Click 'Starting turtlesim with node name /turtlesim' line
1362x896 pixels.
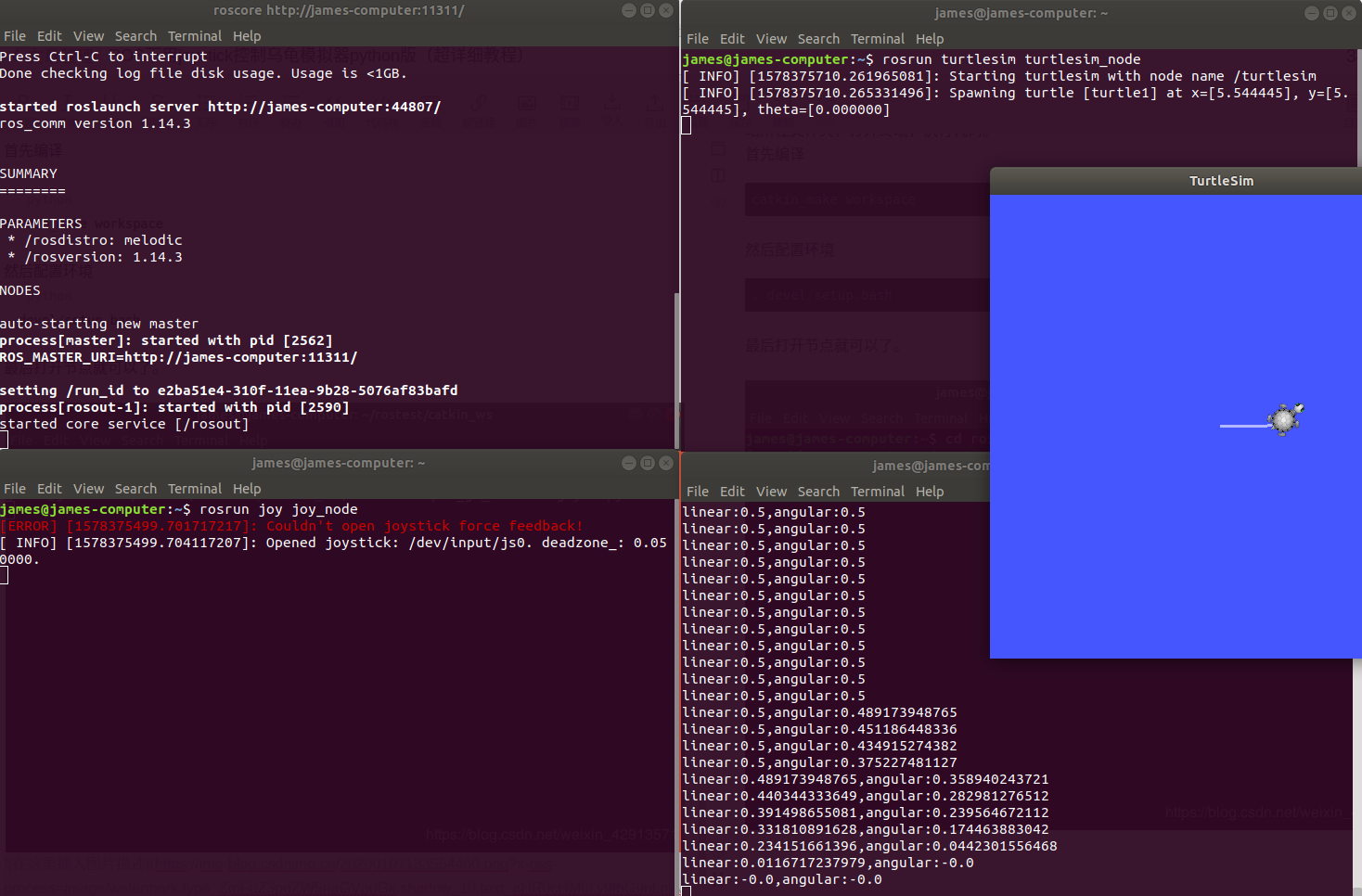pyautogui.click(x=999, y=76)
